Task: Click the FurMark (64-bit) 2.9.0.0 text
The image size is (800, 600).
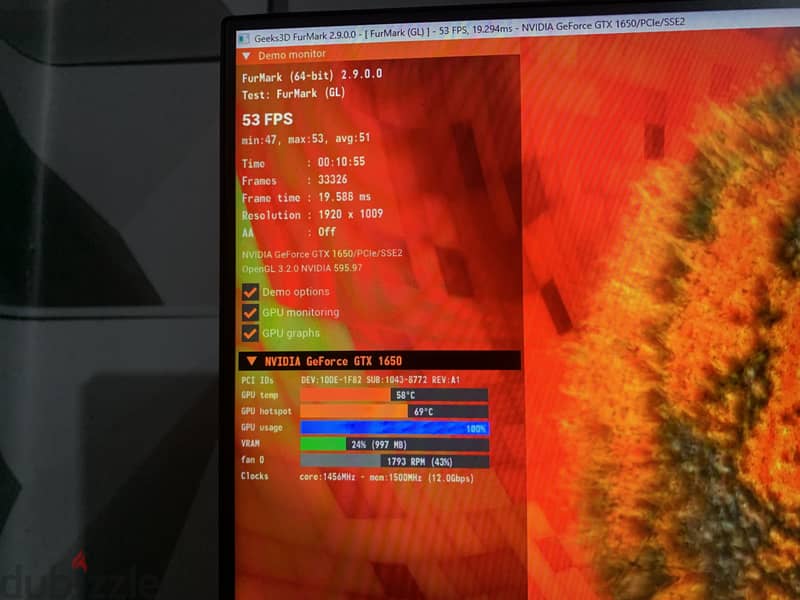Action: click(x=312, y=76)
